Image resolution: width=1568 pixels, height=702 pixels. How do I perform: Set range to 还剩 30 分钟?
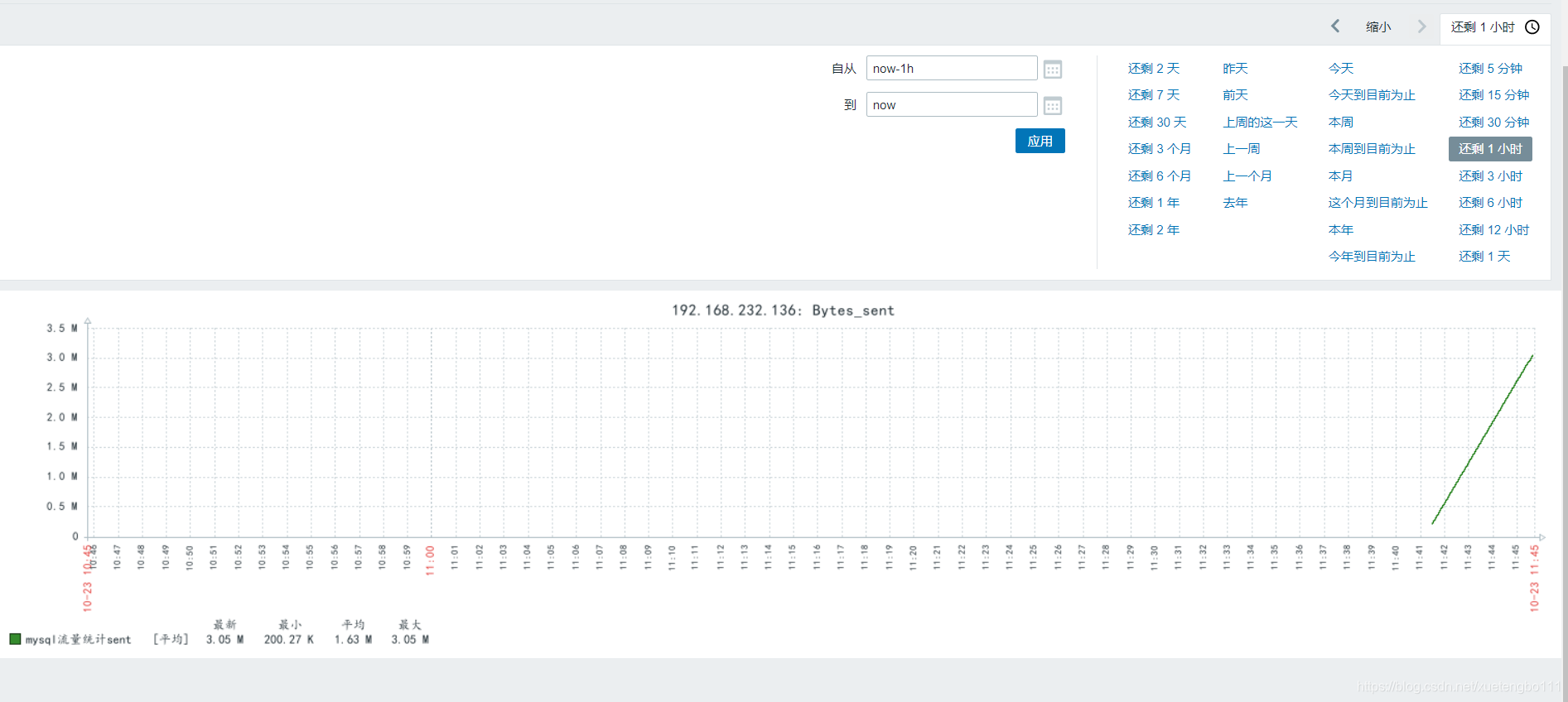click(1494, 123)
